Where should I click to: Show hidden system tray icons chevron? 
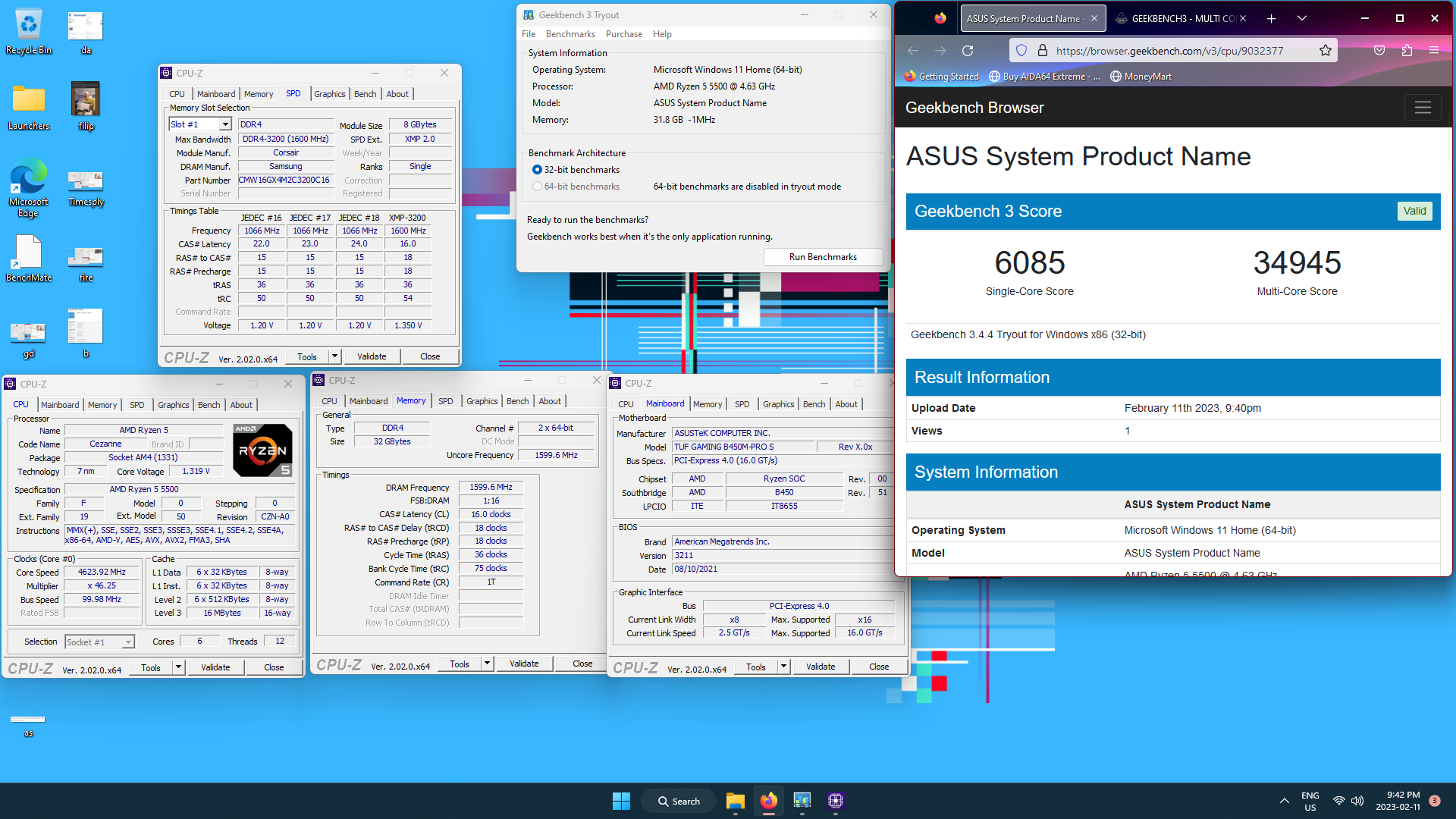coord(1284,801)
